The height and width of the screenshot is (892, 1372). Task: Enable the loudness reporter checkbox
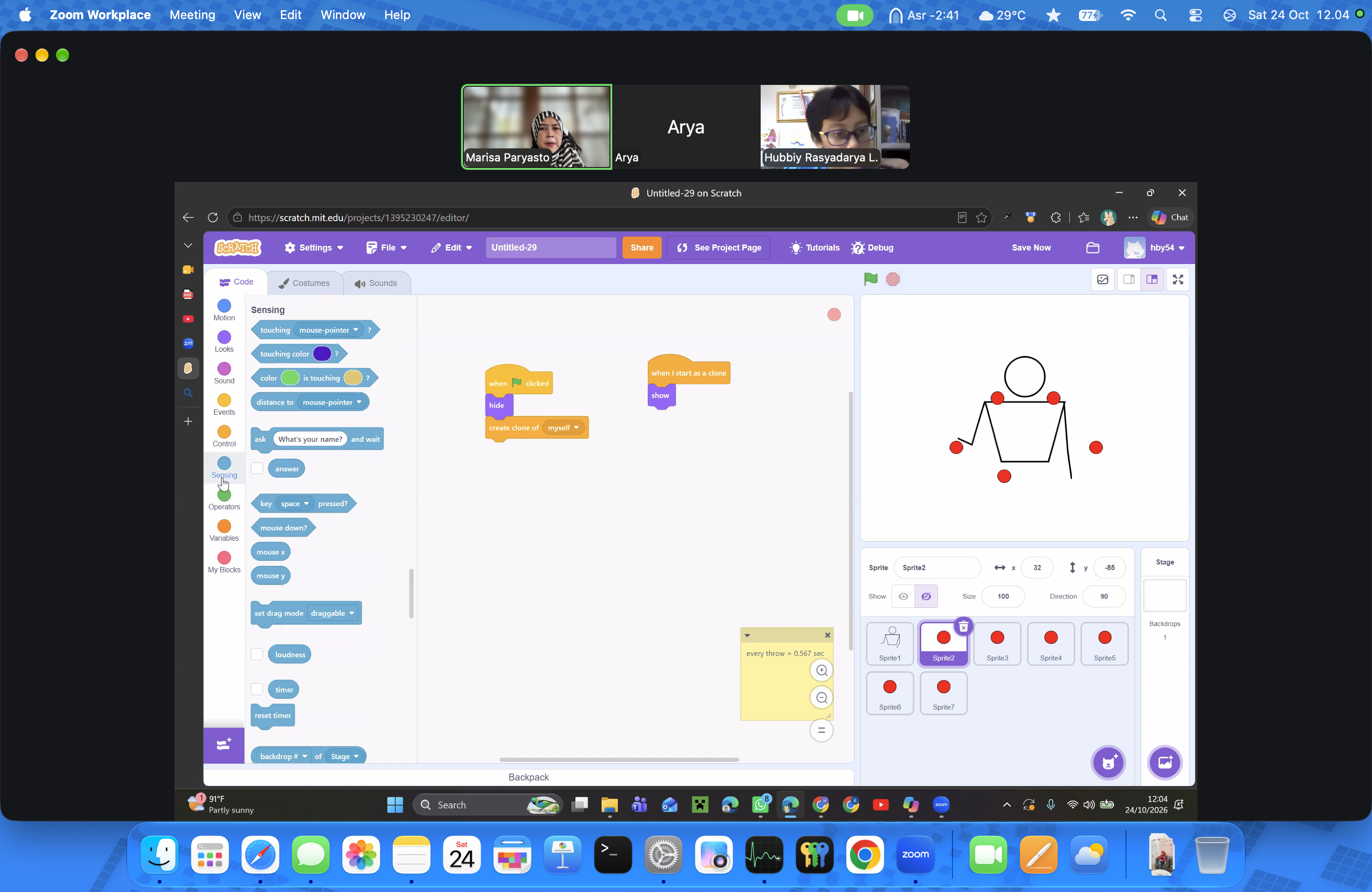click(257, 654)
